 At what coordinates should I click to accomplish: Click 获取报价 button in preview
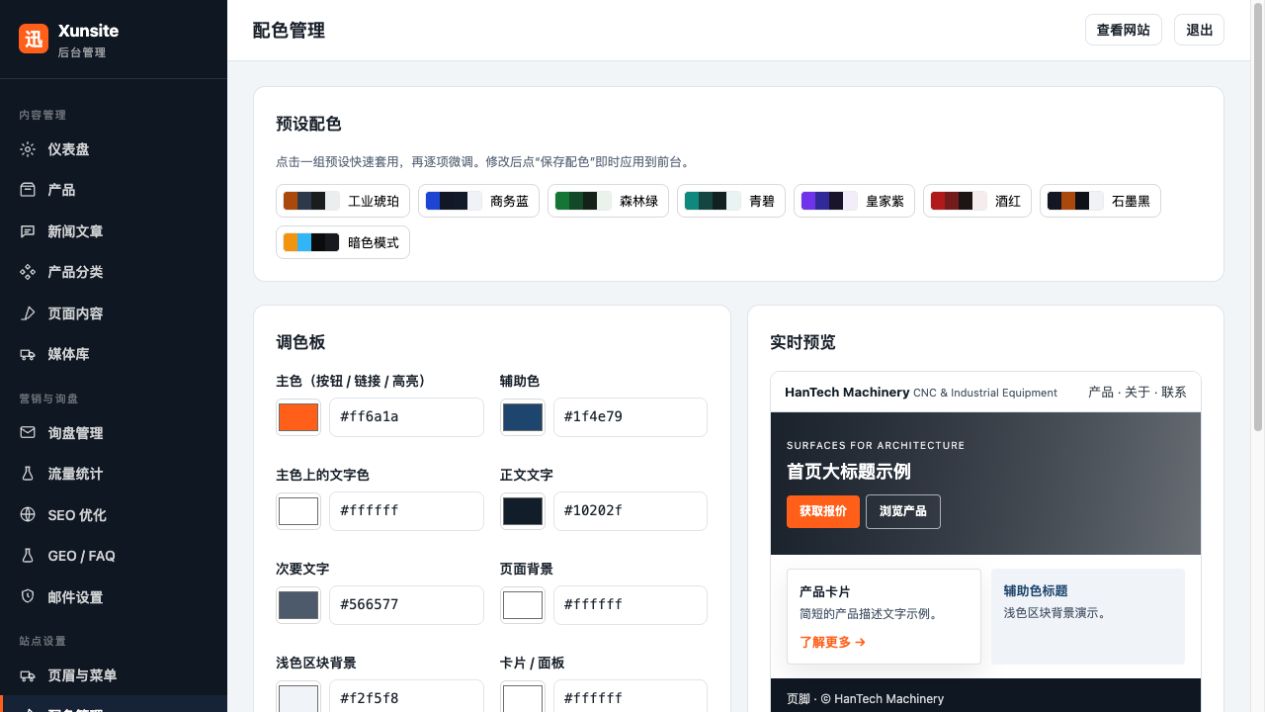click(823, 511)
